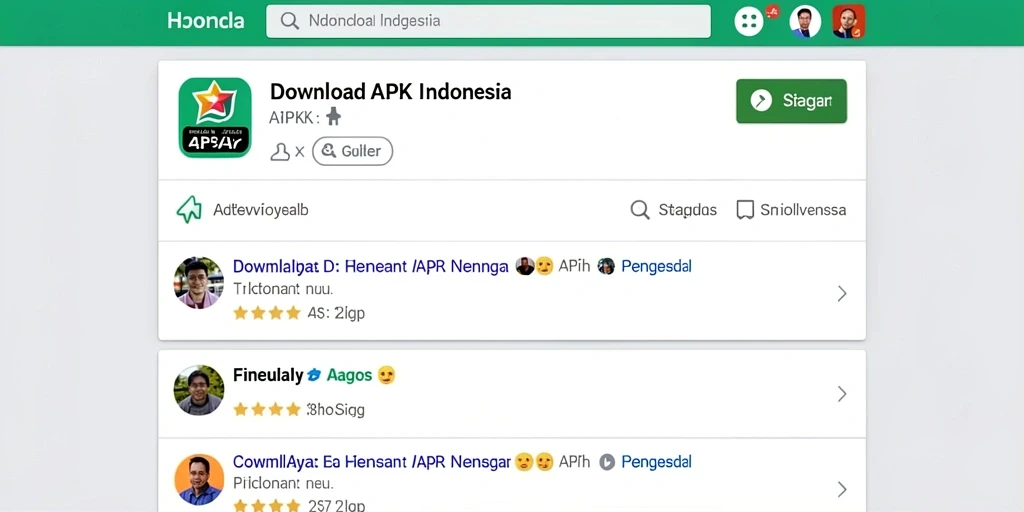This screenshot has width=1024, height=512.
Task: Select the Adtevvioyealb tab label
Action: click(x=261, y=210)
